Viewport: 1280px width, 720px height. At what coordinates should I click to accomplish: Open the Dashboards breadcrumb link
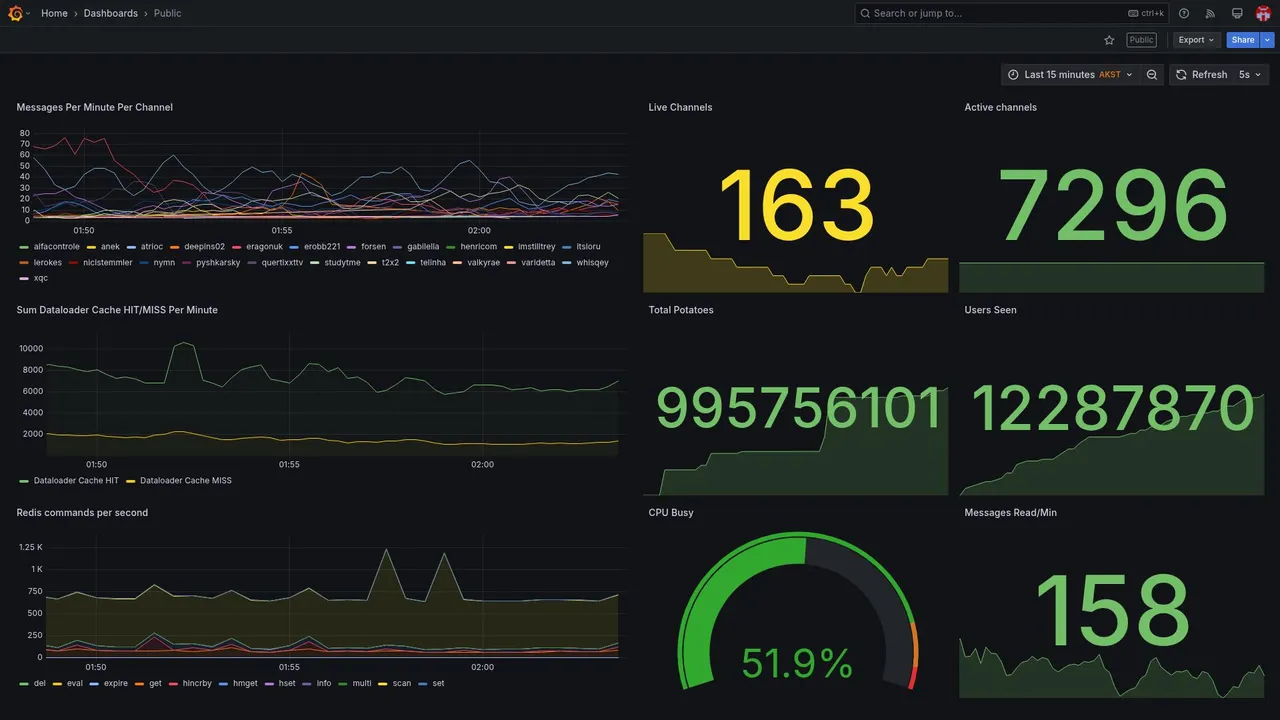[x=111, y=13]
